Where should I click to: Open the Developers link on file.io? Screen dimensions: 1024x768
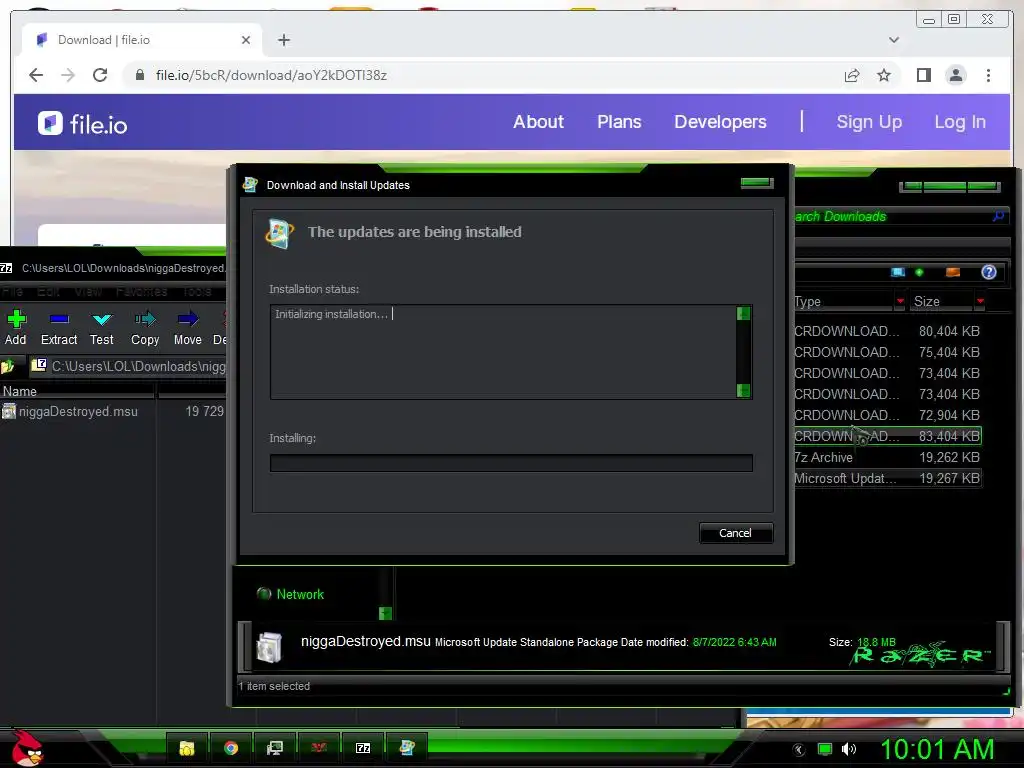[x=720, y=121]
